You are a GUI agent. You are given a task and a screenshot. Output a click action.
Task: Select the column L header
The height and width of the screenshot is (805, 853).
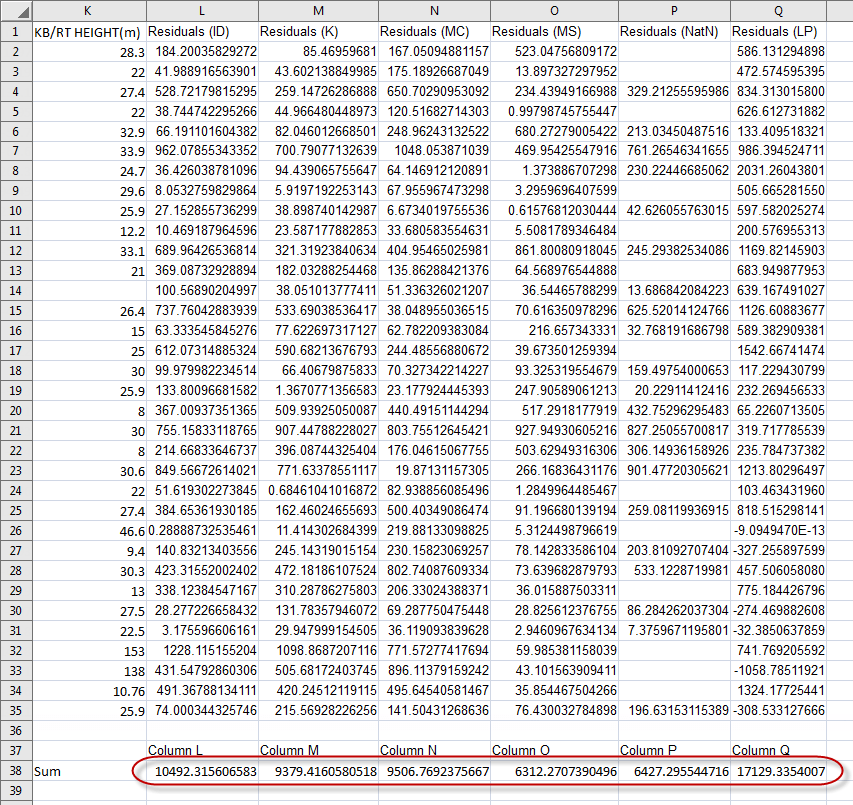click(202, 10)
